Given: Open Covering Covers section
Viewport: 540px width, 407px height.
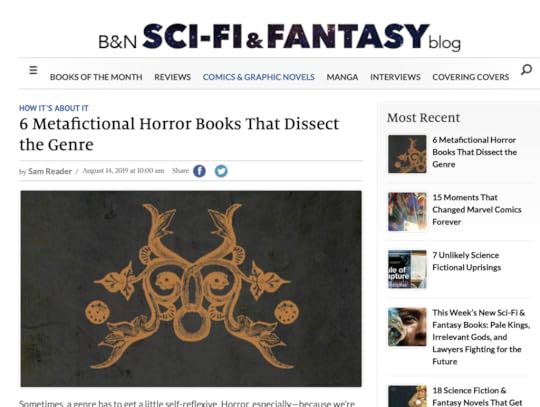Looking at the screenshot, I should click(x=471, y=77).
